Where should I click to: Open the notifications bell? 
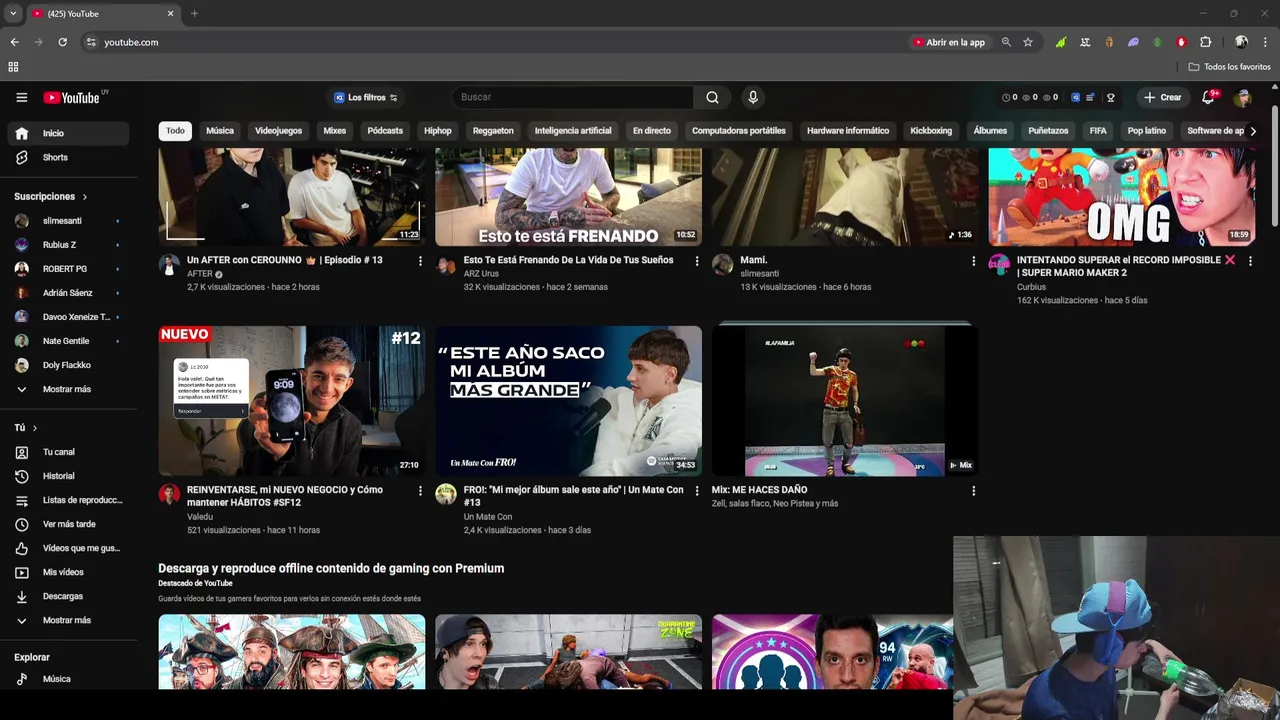click(1208, 97)
